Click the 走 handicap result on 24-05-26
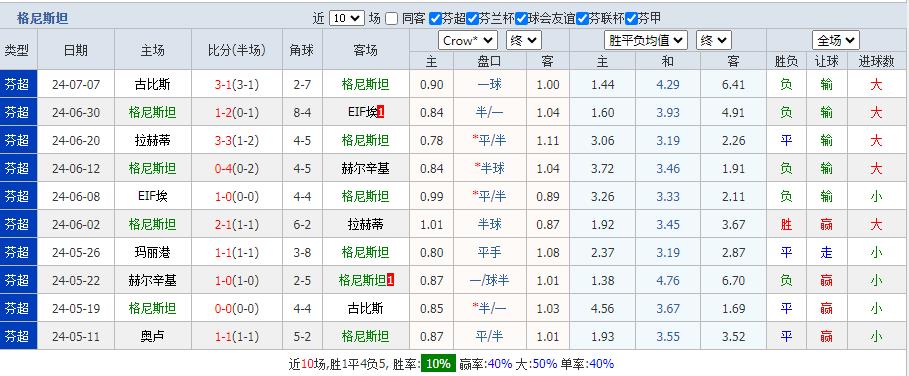Screen dimensions: 909x376 point(827,252)
